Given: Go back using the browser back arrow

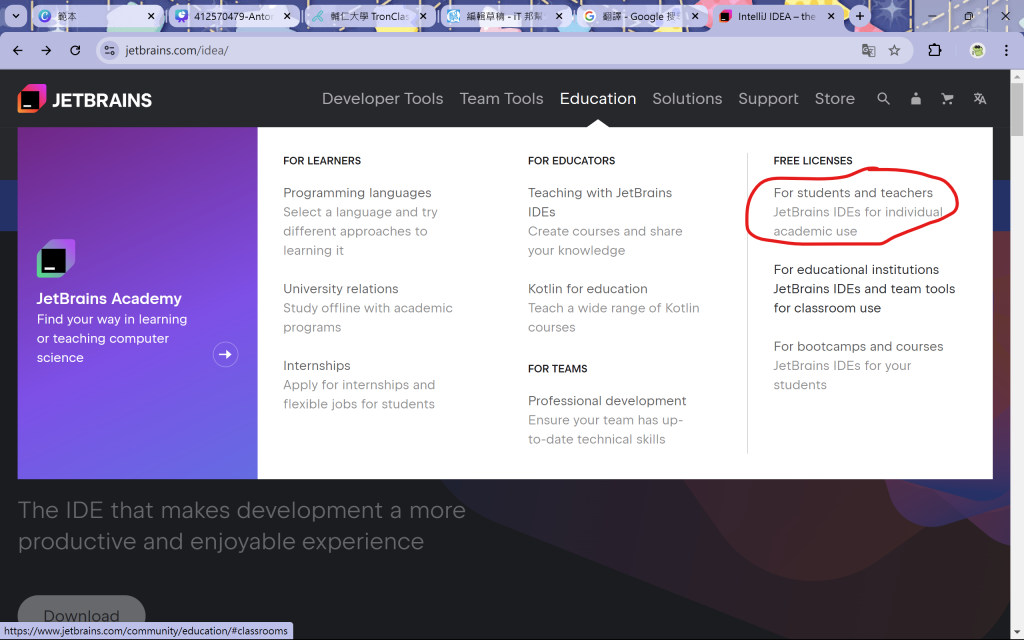Looking at the screenshot, I should pyautogui.click(x=18, y=50).
